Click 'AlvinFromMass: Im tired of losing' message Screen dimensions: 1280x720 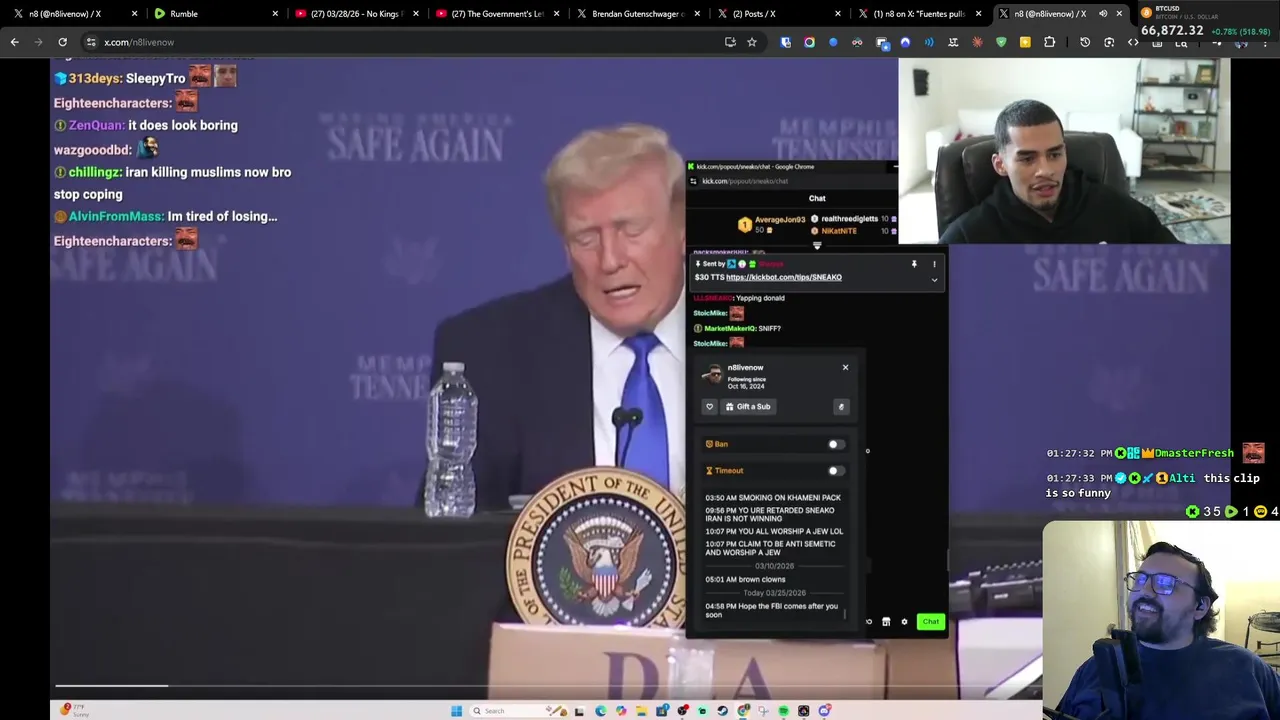(166, 216)
